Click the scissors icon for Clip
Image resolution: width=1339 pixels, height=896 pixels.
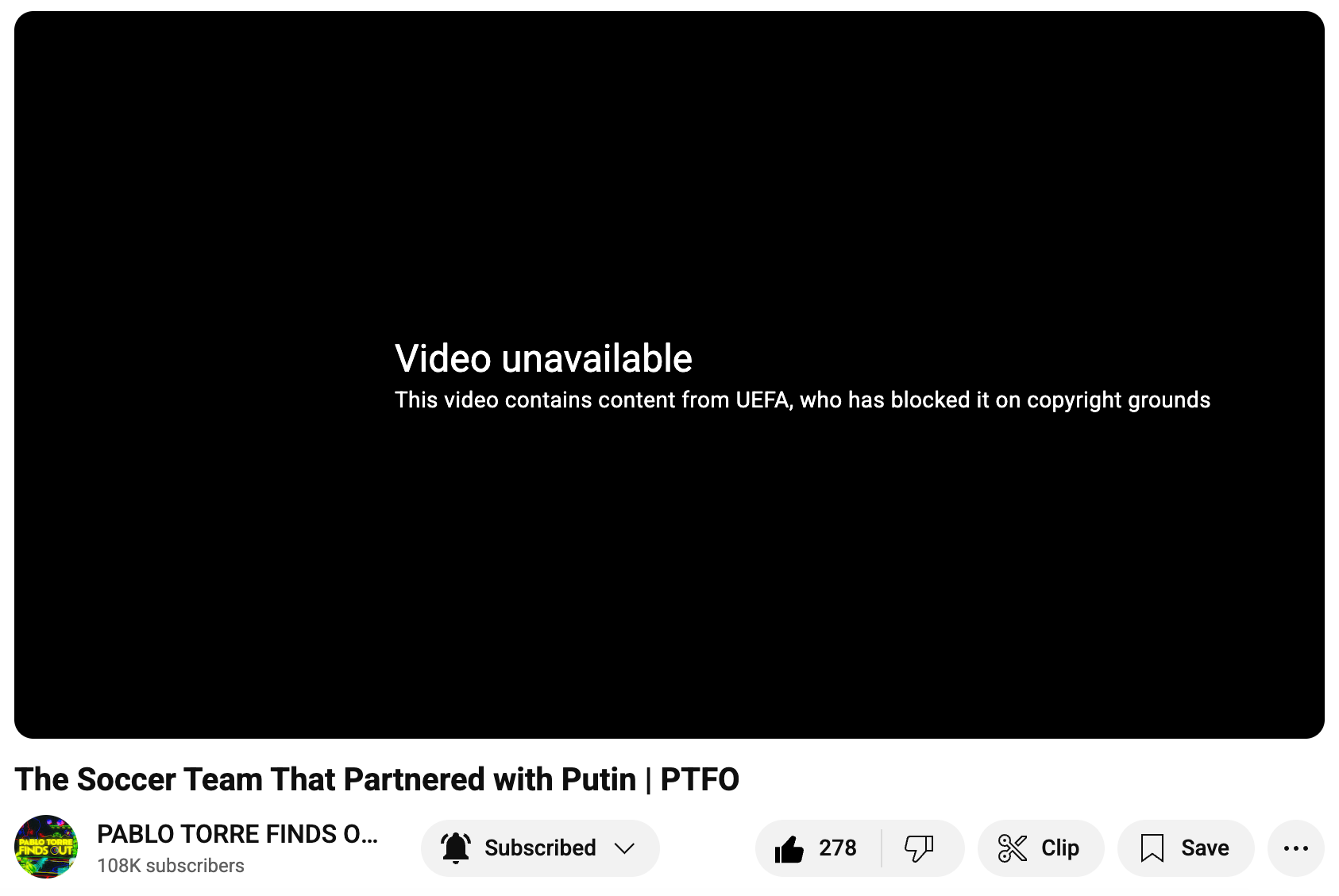(x=1013, y=848)
